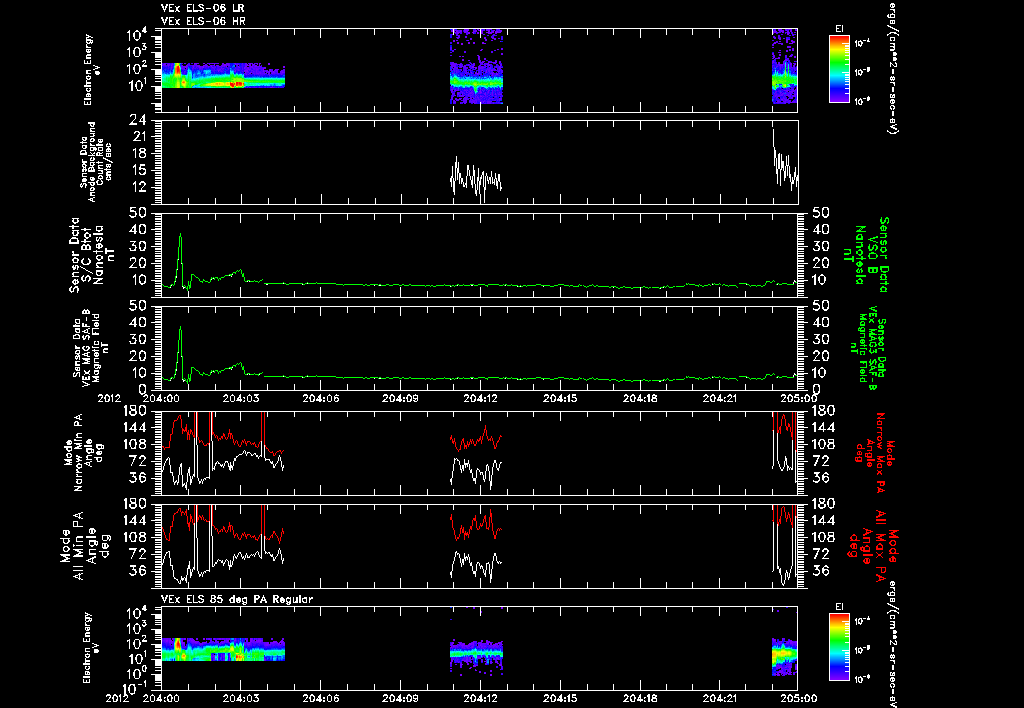Click the red "All Max PA Angle" label
Image resolution: width=1024 pixels, height=708 pixels.
[874, 545]
